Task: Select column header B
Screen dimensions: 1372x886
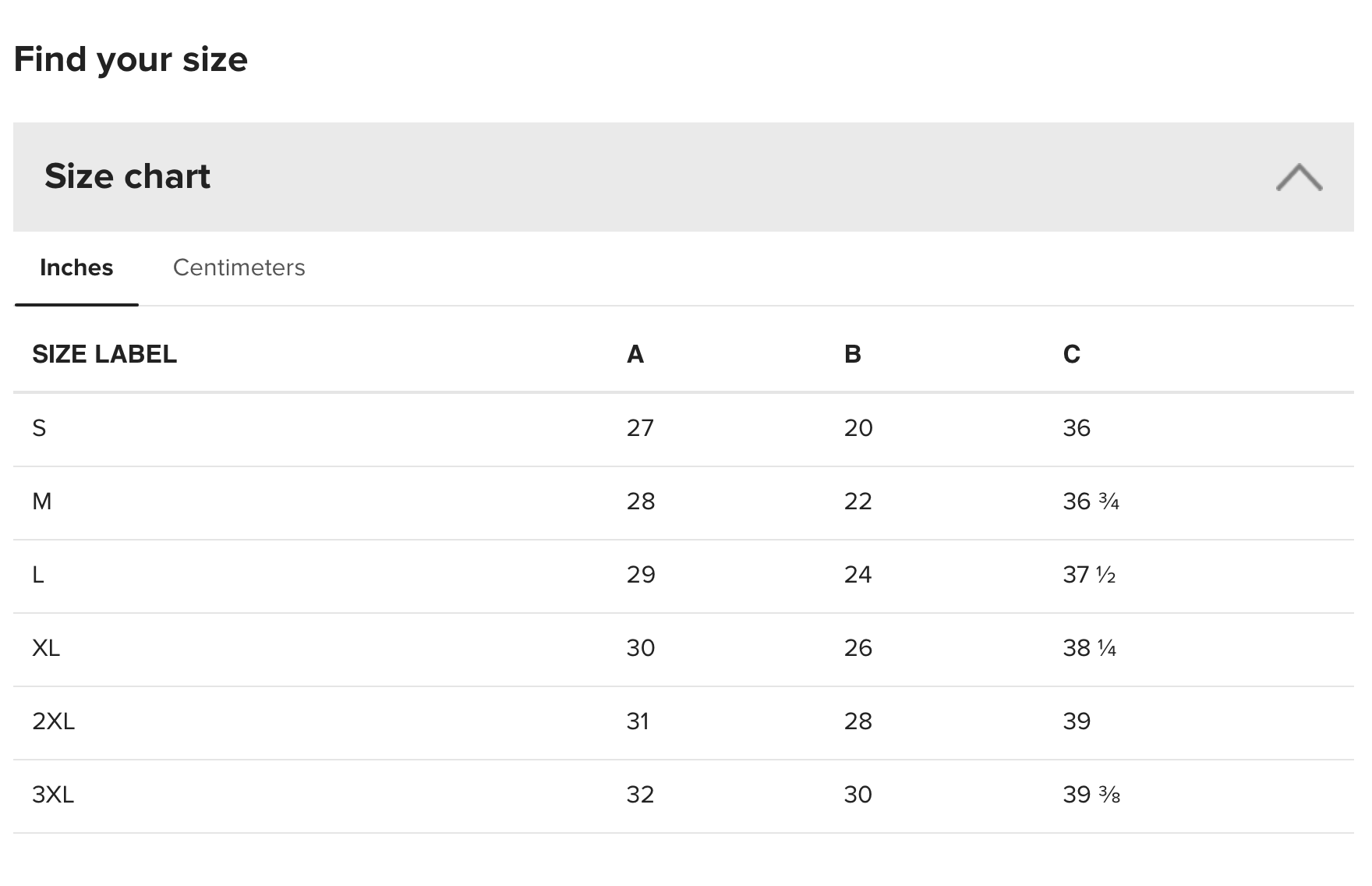Action: click(852, 354)
